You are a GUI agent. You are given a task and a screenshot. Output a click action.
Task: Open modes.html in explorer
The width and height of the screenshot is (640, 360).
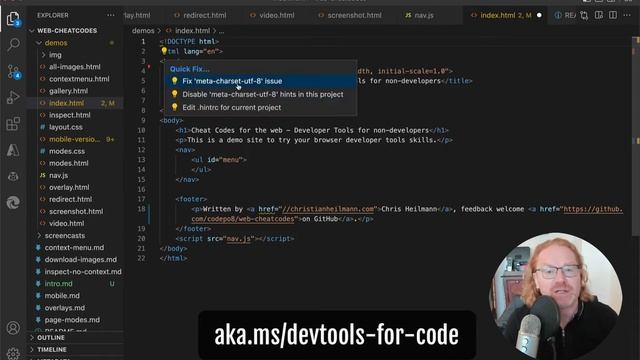tap(69, 163)
